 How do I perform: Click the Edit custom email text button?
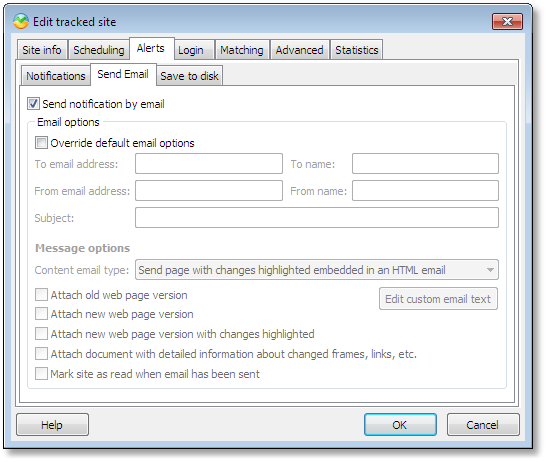(438, 299)
